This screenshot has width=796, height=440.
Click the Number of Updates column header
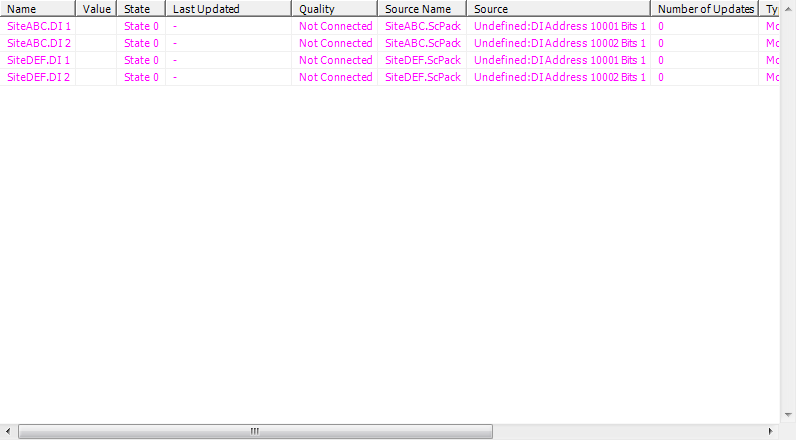point(704,9)
